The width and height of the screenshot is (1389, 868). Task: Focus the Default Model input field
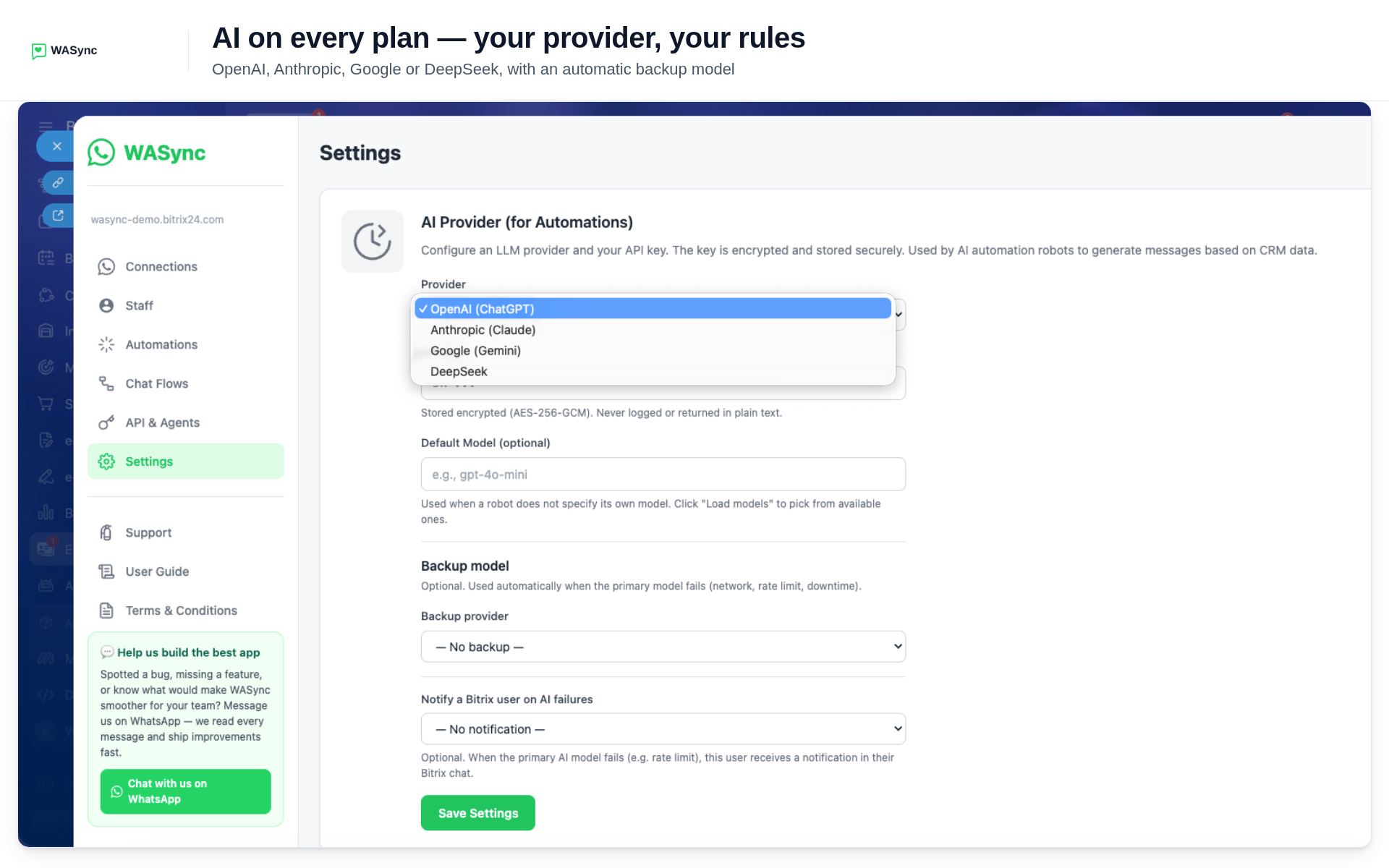tap(663, 475)
